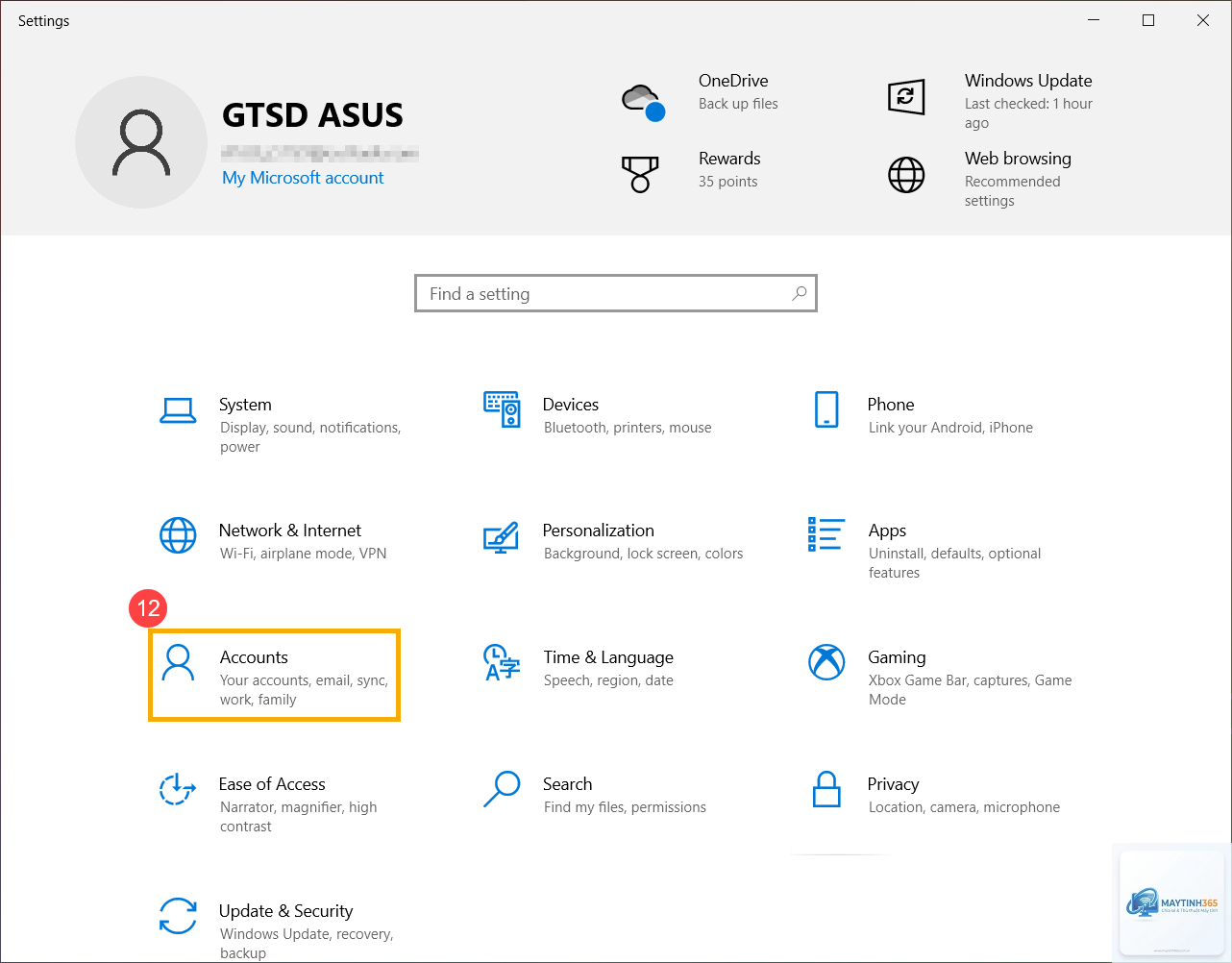This screenshot has height=963, width=1232.
Task: Click the Web browsing globe icon
Action: 906,175
